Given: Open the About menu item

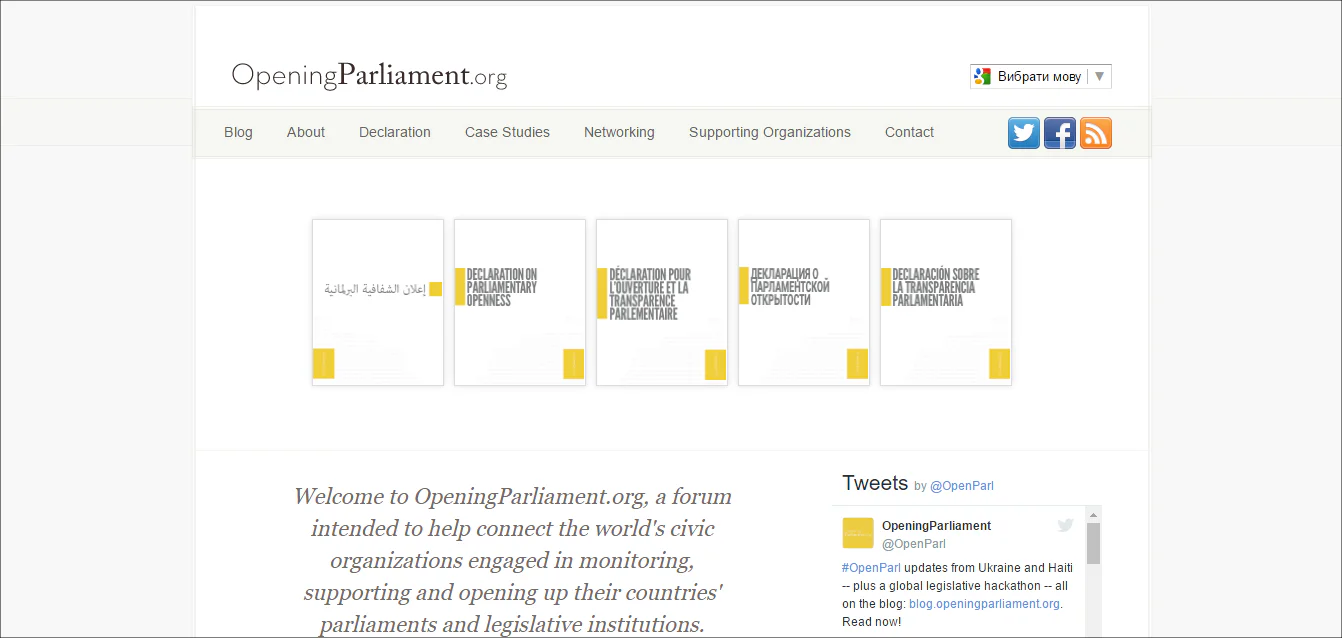Looking at the screenshot, I should (x=306, y=132).
